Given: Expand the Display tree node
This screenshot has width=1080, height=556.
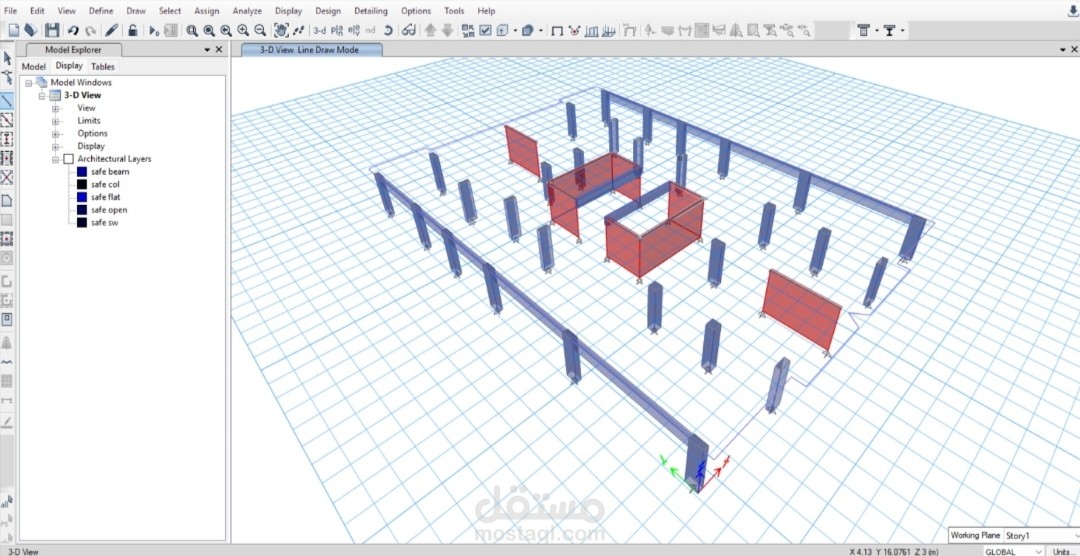Looking at the screenshot, I should tap(56, 147).
